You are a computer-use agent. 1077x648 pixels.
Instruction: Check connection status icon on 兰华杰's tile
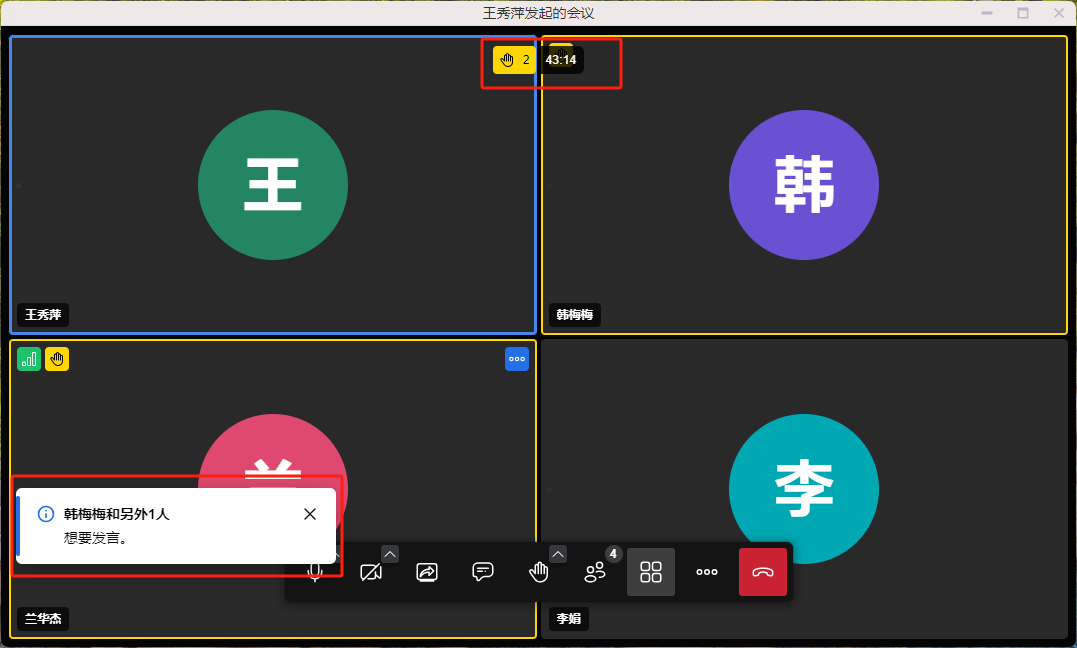pos(29,359)
